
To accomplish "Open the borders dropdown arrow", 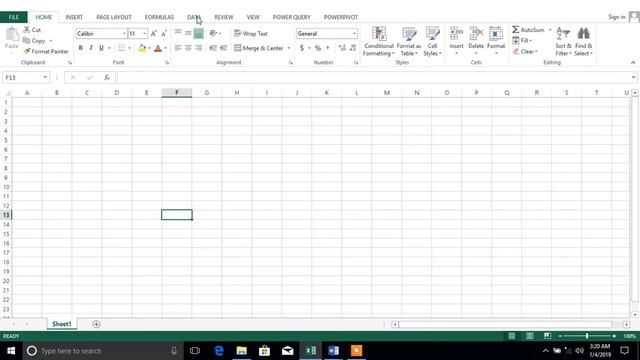I will tap(129, 48).
